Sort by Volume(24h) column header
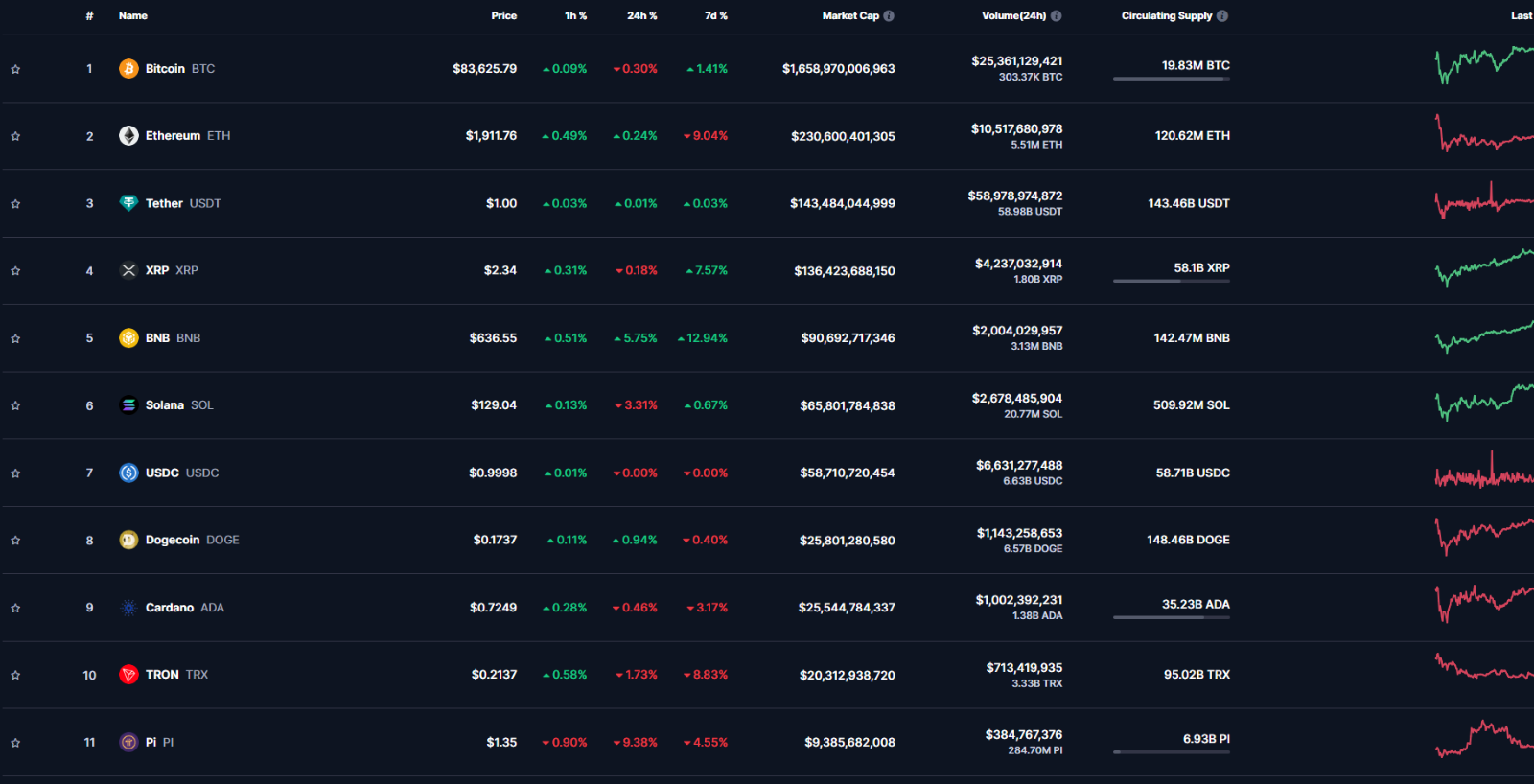This screenshot has width=1534, height=784. point(1014,16)
